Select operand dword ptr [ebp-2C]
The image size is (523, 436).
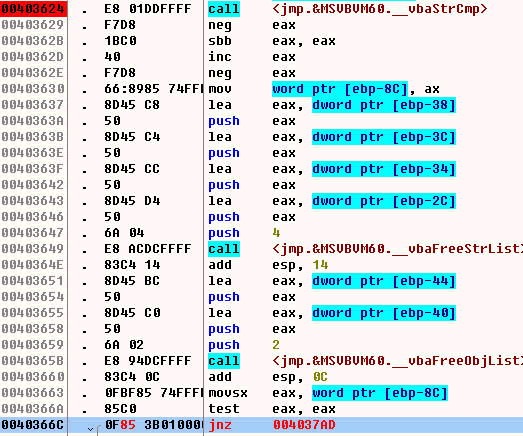pos(384,201)
